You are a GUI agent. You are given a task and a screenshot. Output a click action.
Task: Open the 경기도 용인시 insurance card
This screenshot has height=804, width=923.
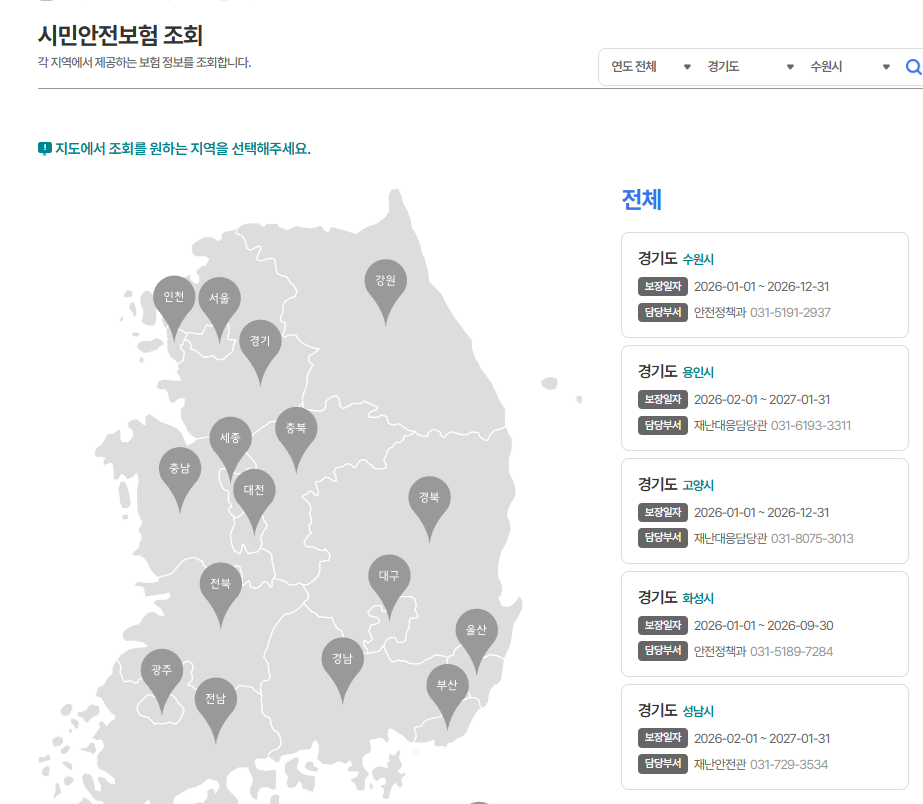765,398
